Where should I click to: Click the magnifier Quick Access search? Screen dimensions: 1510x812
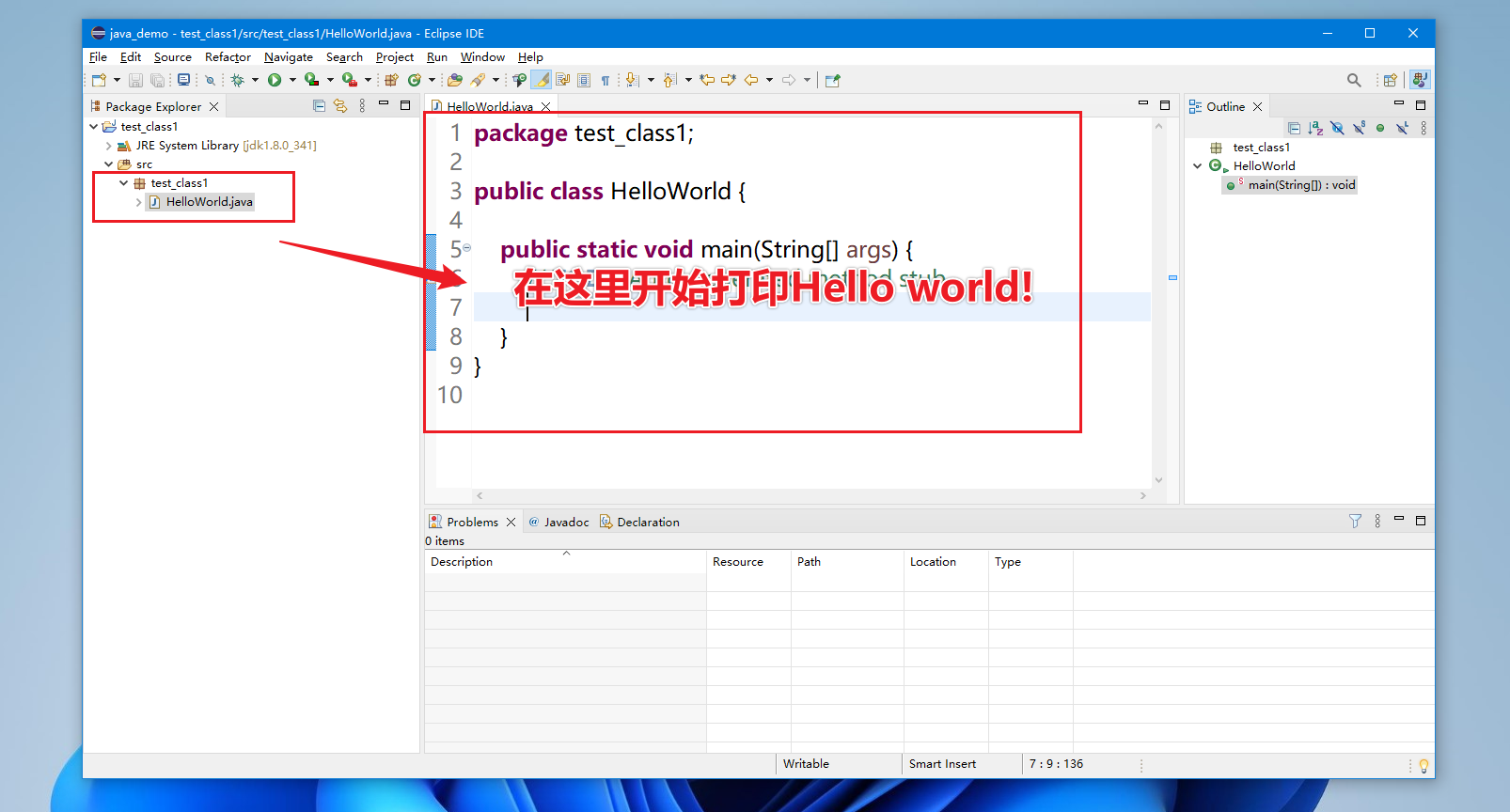click(1354, 80)
